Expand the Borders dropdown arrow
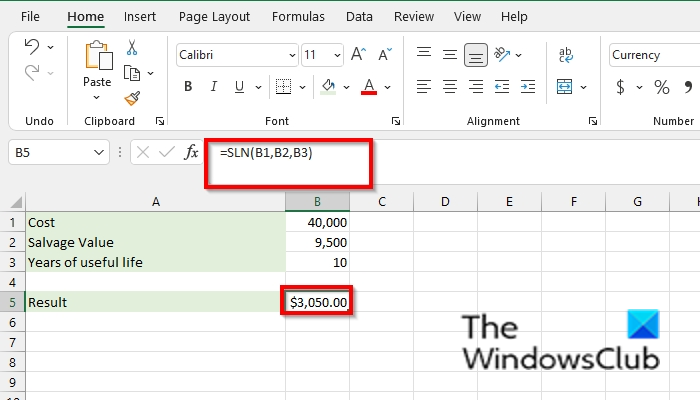Image resolution: width=700 pixels, height=400 pixels. (302, 87)
